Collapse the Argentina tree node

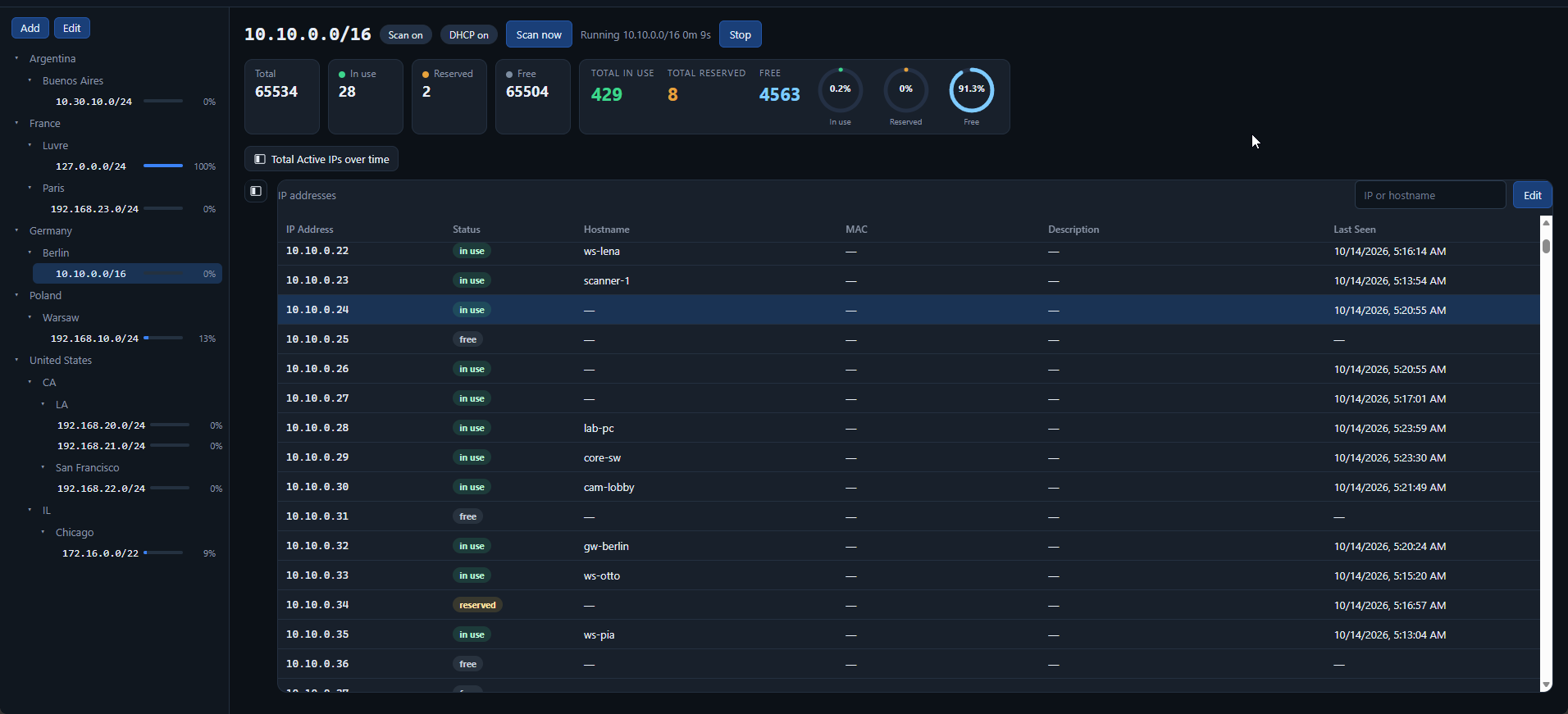[x=16, y=58]
